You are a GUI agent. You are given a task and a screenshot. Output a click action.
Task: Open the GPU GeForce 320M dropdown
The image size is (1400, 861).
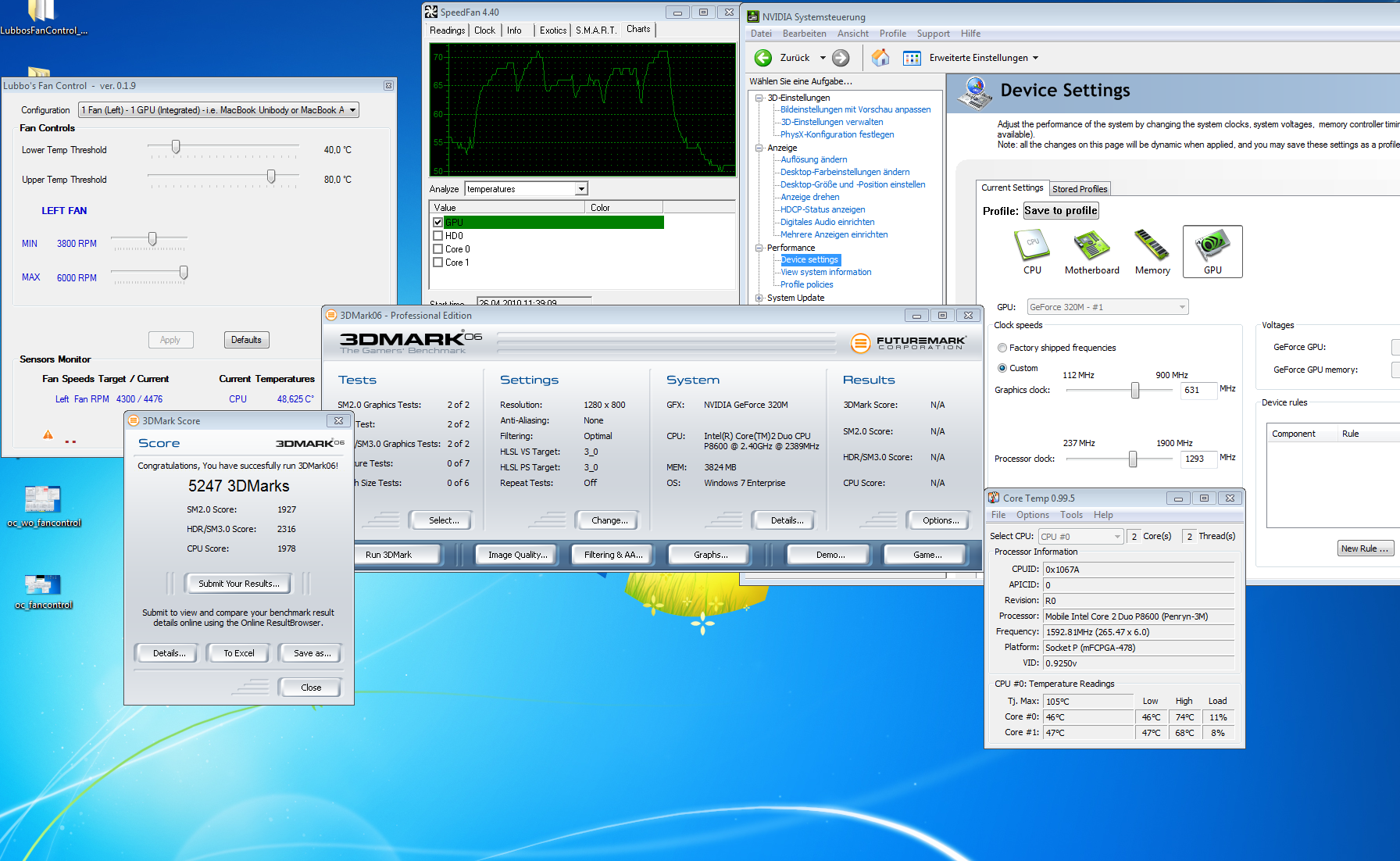[x=1107, y=307]
